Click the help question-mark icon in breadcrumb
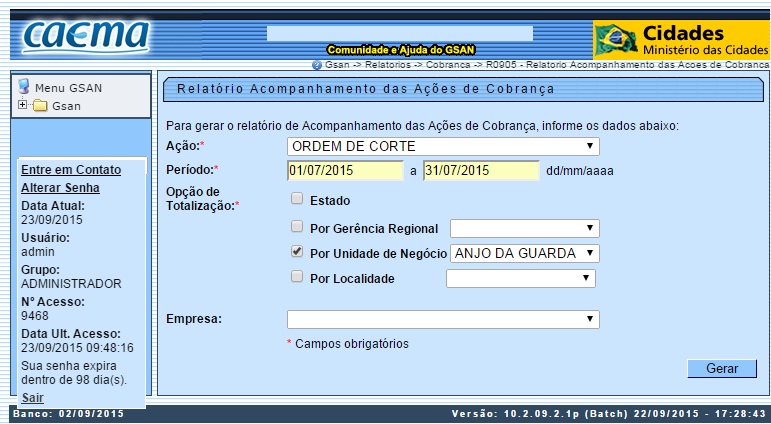771x424 pixels. (x=317, y=64)
